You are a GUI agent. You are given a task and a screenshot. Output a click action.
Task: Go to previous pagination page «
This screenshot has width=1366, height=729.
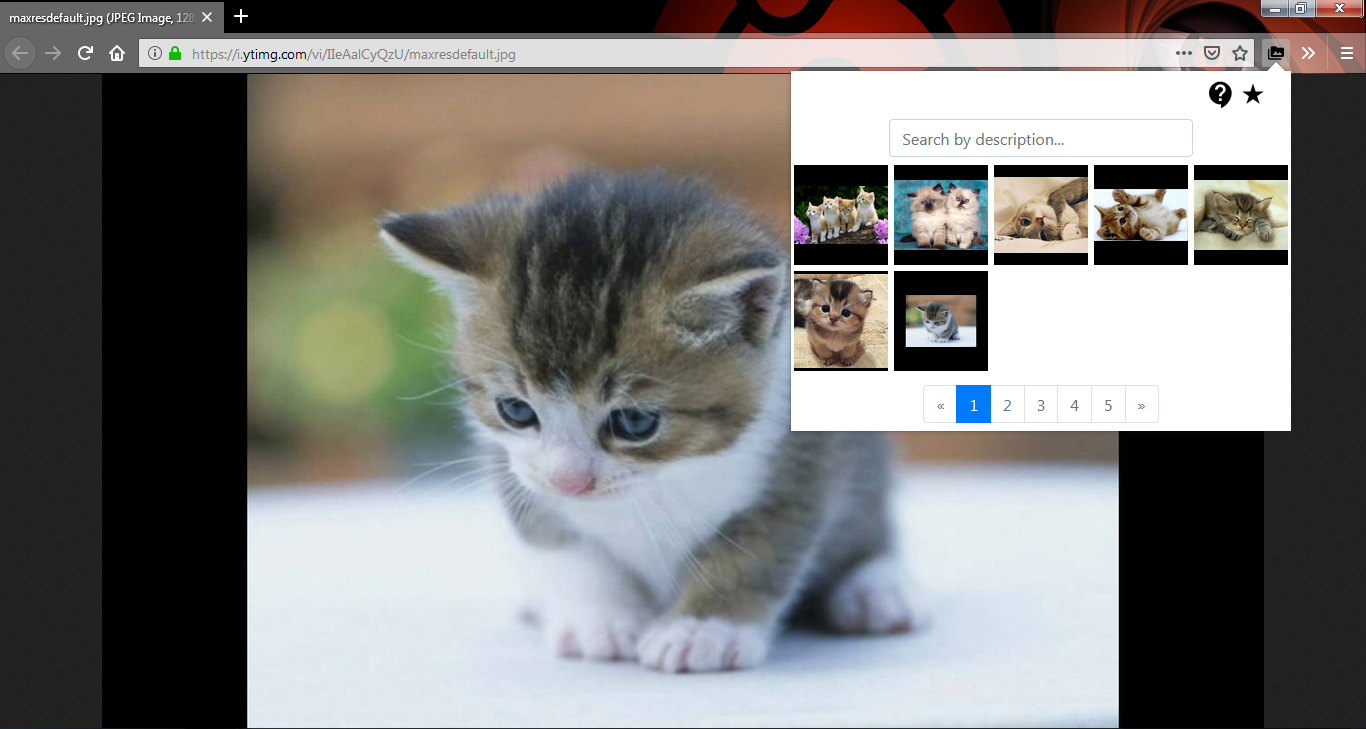(940, 404)
